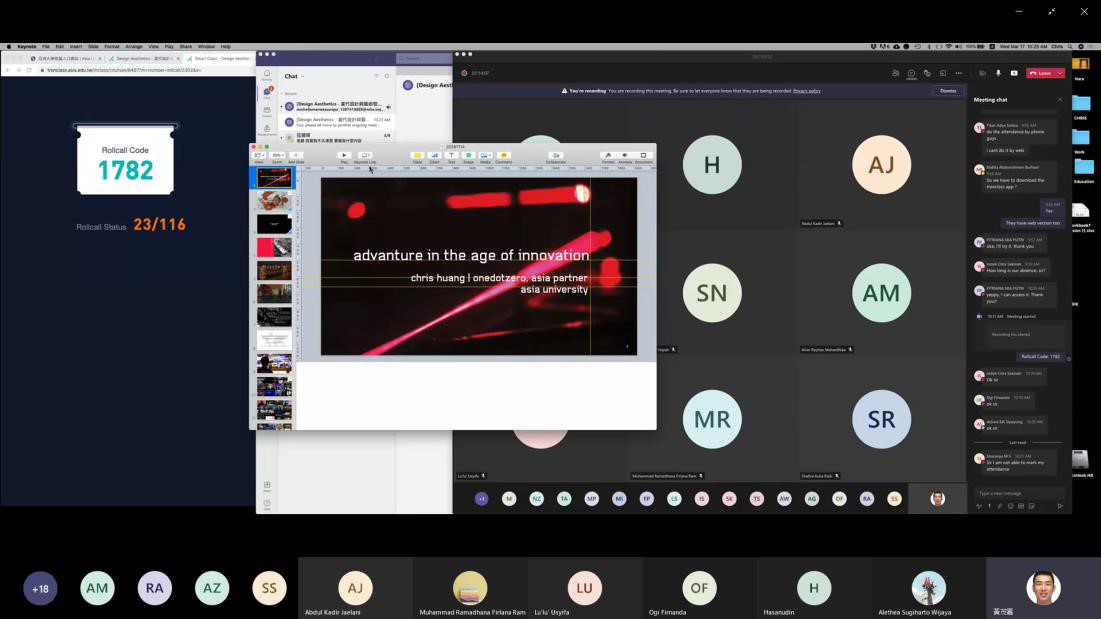Click the Keynote Play button
The image size is (1101, 619).
[x=344, y=157]
